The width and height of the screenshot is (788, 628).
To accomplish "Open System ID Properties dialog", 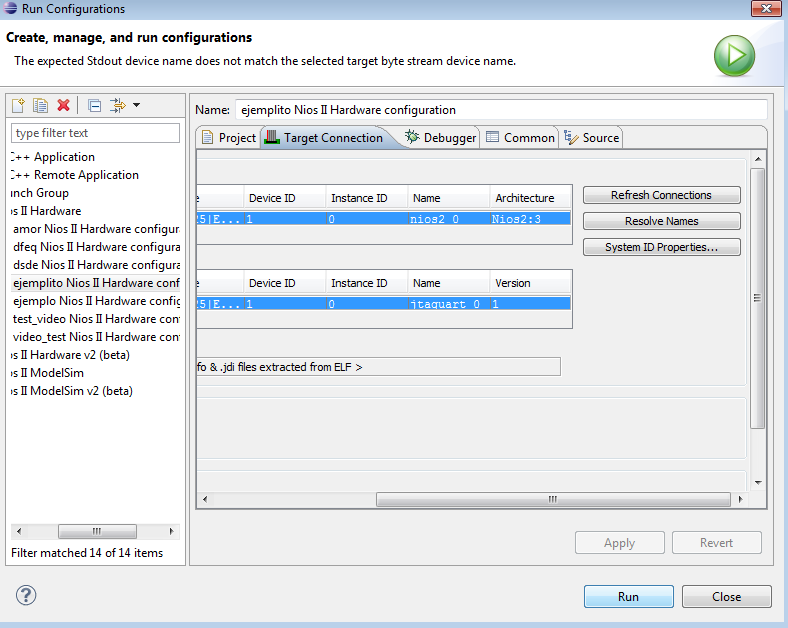I will pos(661,247).
